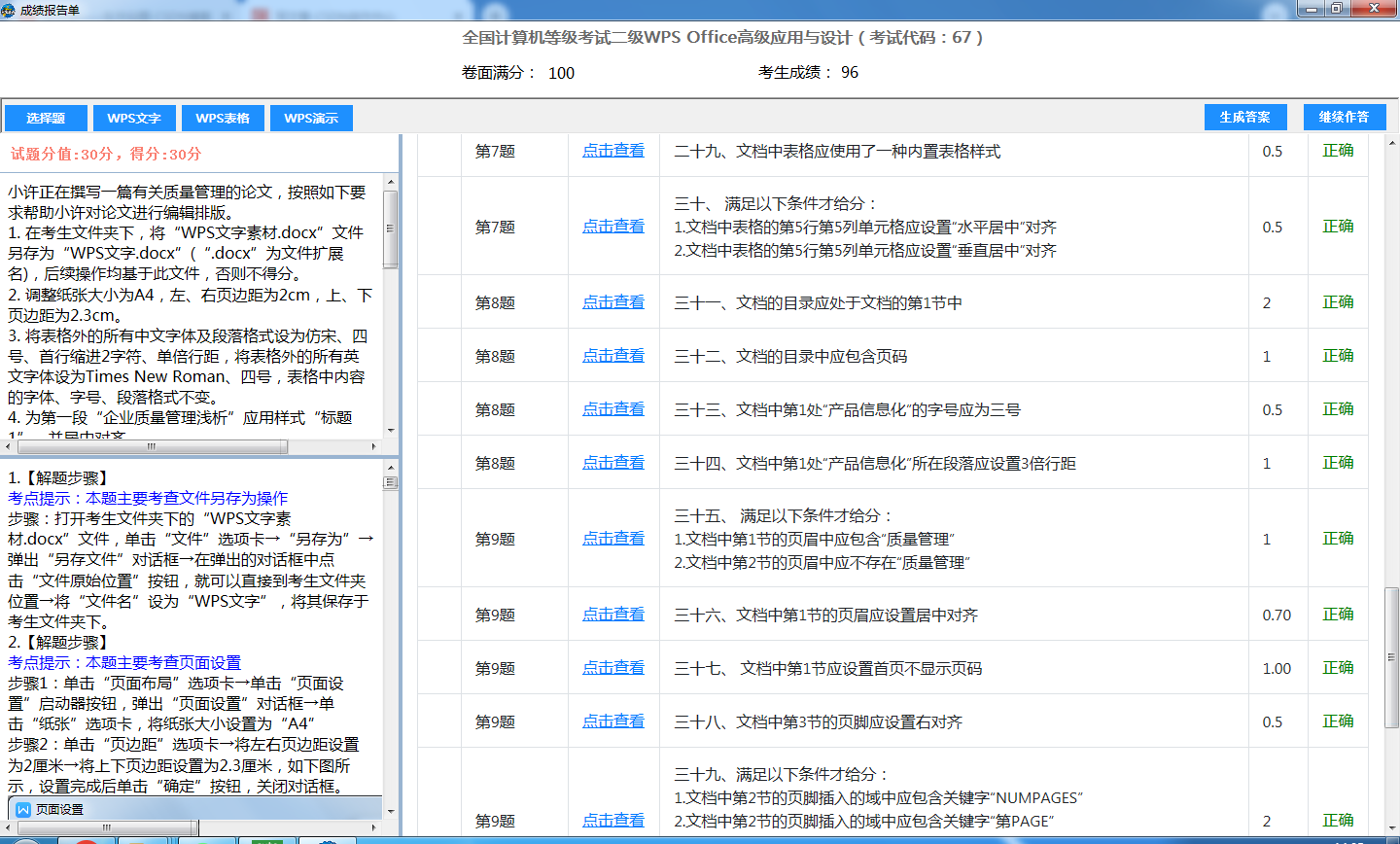Click description 三十八、文档中第3节的页脚应设置右对齐

pyautogui.click(x=818, y=721)
